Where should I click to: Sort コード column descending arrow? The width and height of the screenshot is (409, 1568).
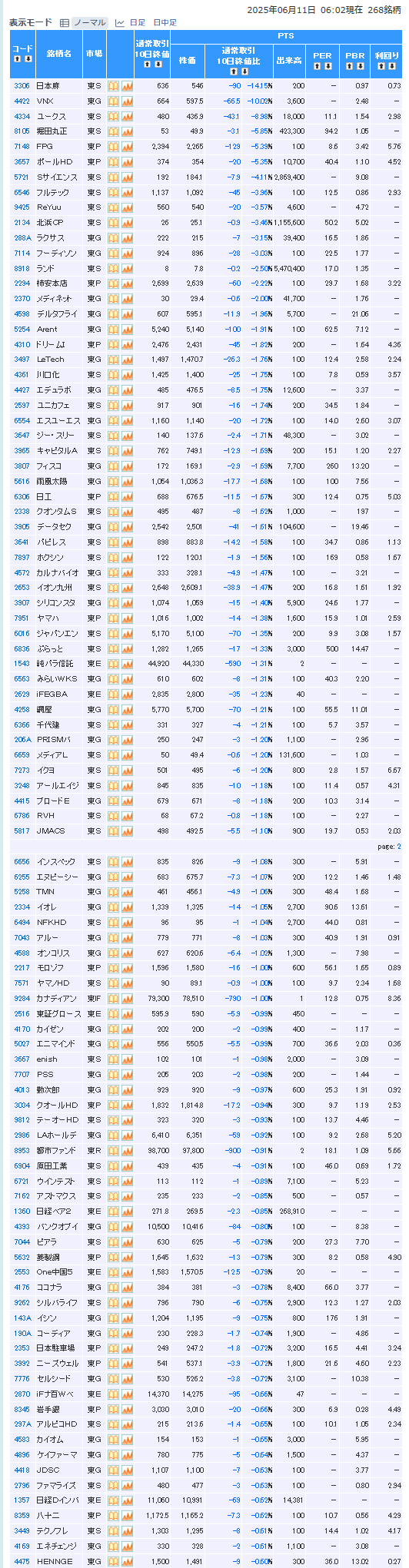28,58
